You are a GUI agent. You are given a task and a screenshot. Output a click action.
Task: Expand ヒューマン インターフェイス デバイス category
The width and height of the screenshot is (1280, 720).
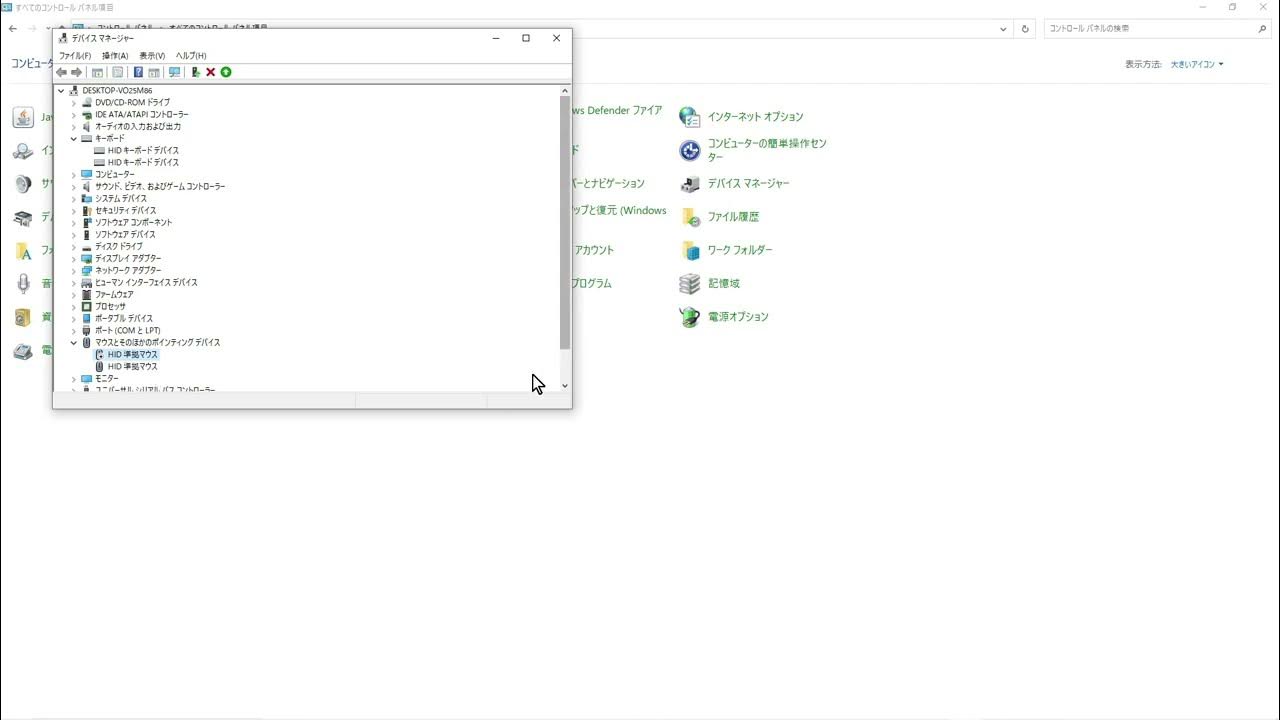pos(74,282)
